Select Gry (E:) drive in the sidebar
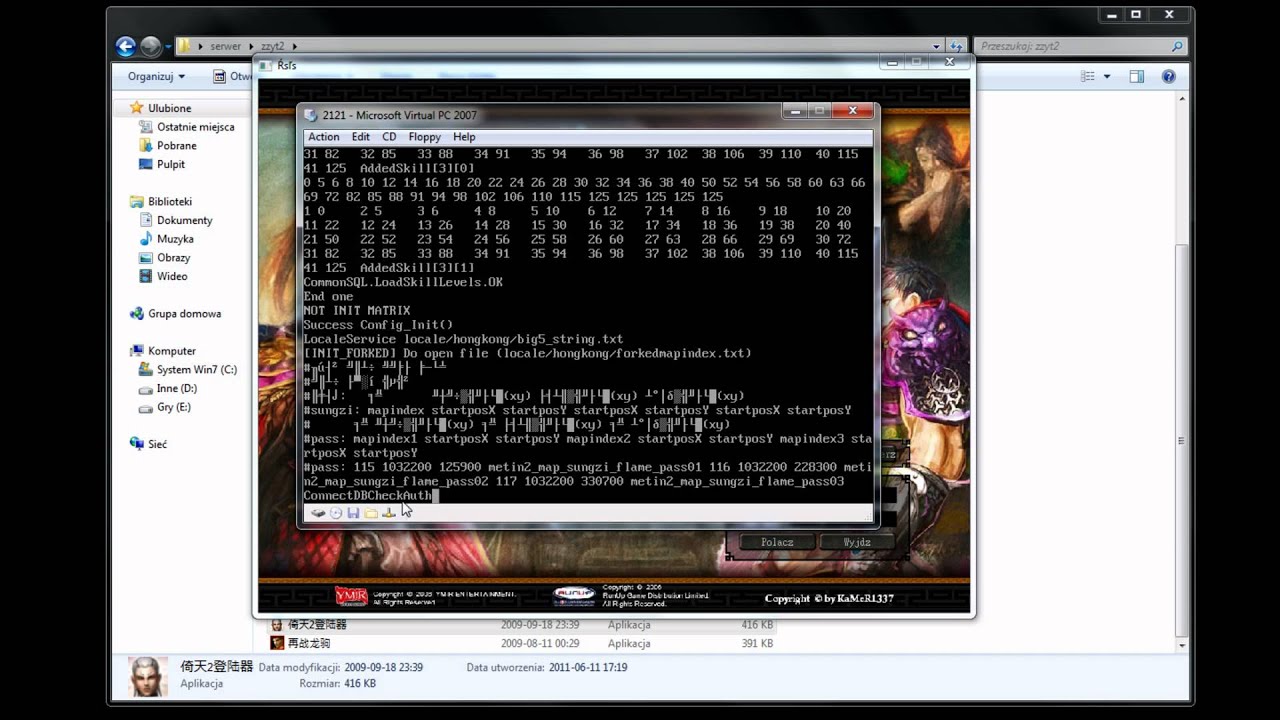The height and width of the screenshot is (720, 1280). coord(174,407)
